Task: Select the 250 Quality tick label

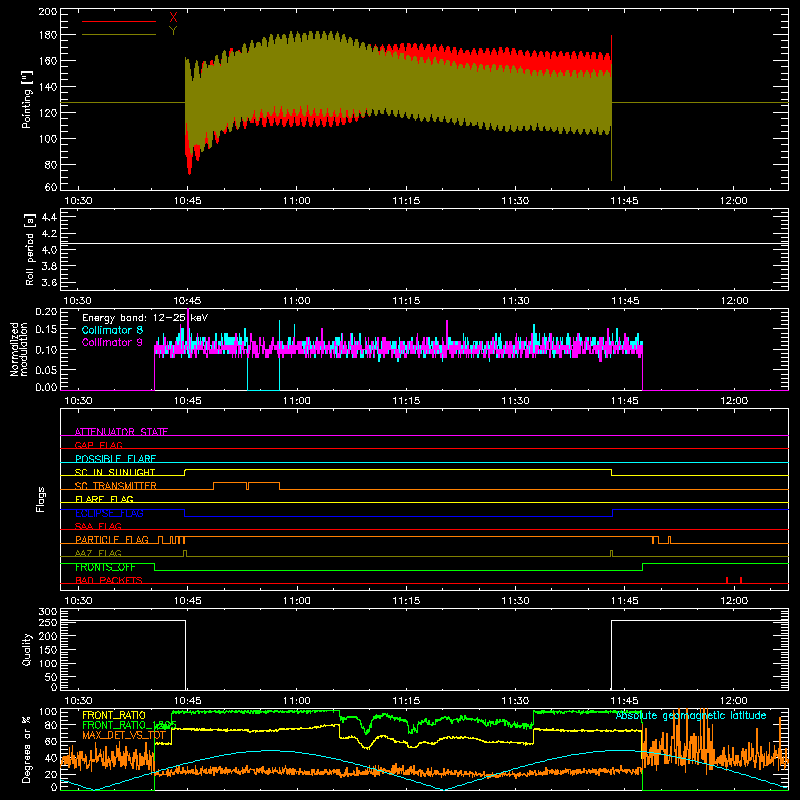Action: [48, 623]
